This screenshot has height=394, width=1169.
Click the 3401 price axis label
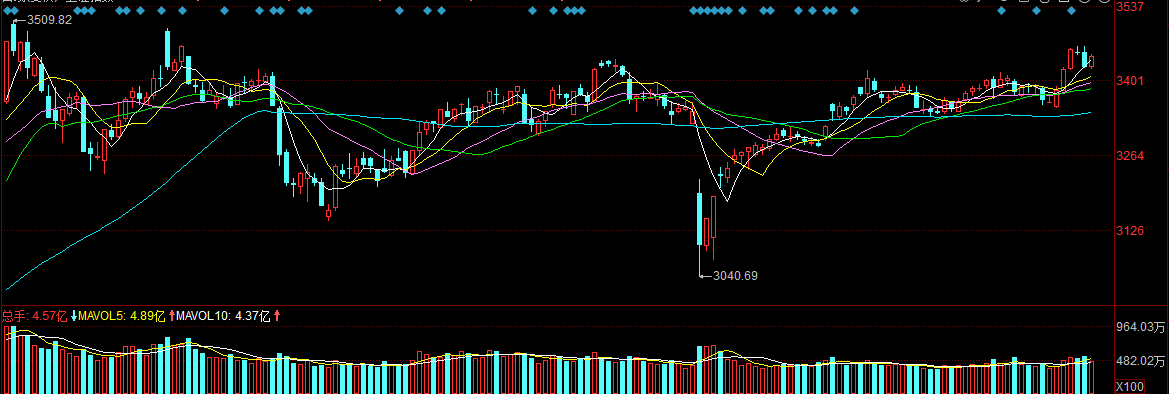click(x=1130, y=81)
